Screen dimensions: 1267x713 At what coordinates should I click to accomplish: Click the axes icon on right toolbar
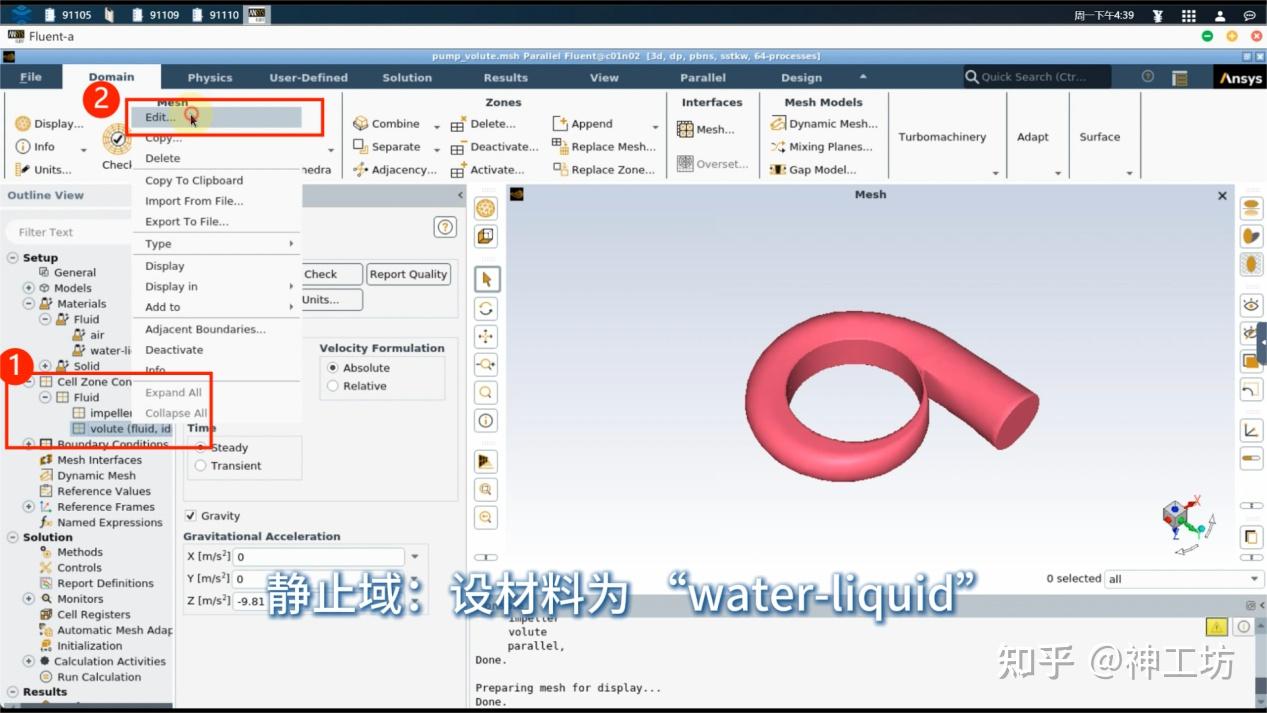click(x=1251, y=430)
